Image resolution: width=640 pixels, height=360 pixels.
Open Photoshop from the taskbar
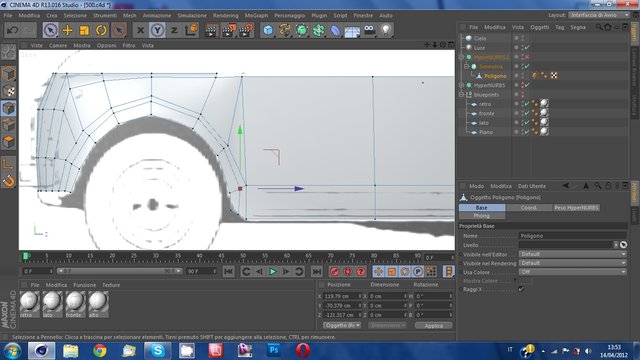click(x=273, y=351)
